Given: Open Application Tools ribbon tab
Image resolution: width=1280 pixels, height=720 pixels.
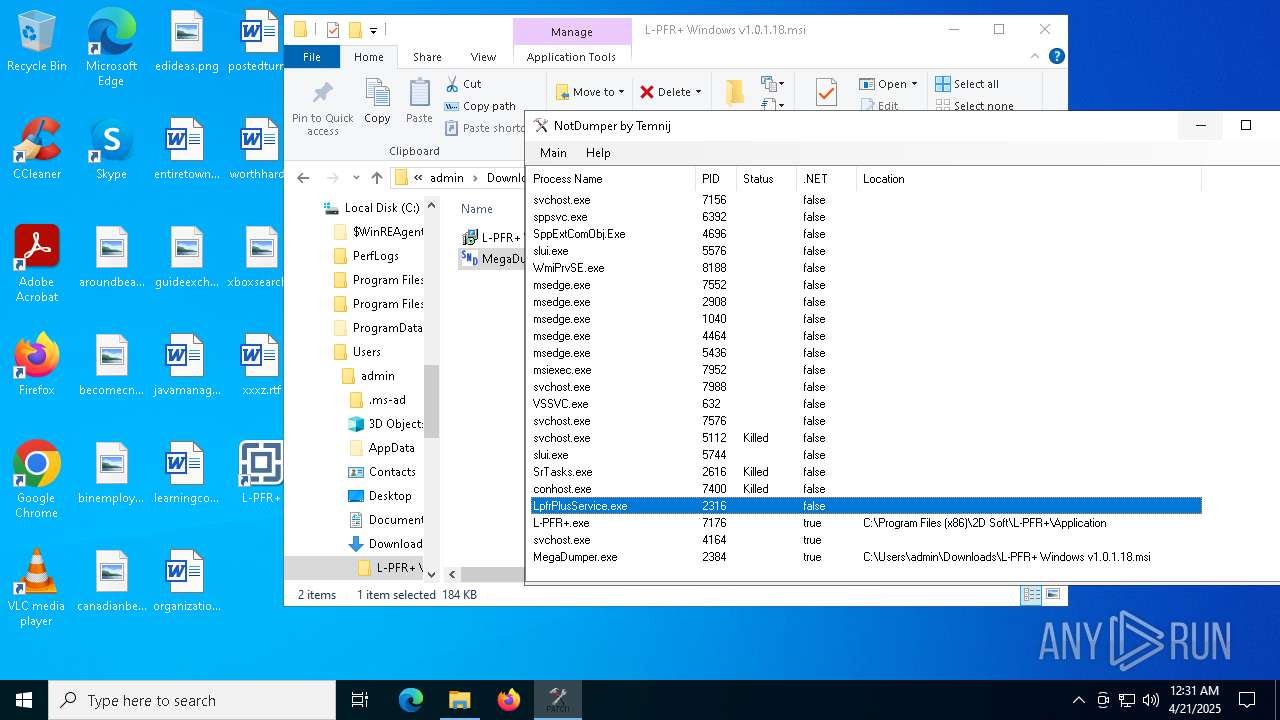Looking at the screenshot, I should [571, 57].
